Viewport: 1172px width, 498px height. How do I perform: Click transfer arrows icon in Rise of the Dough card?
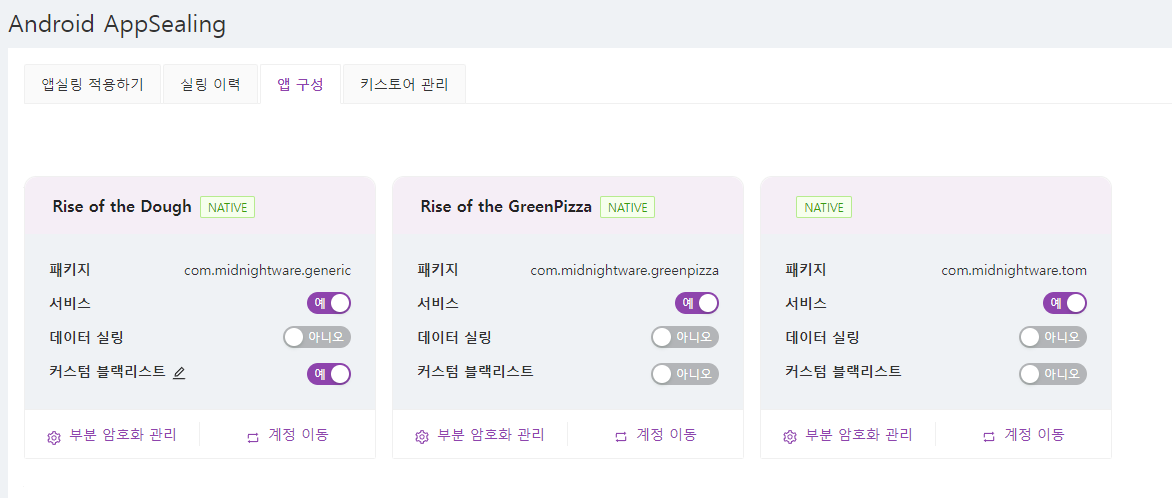pos(253,436)
